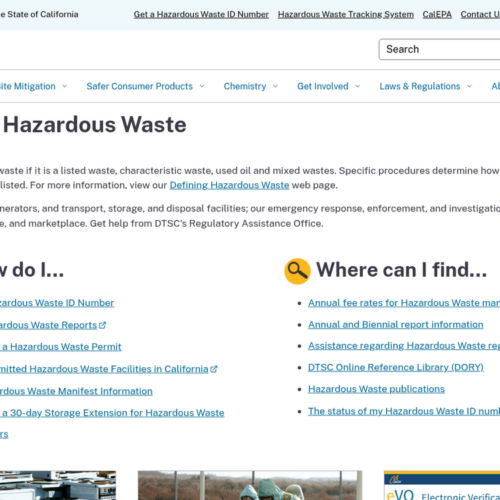
Task: Click external link icon after Hazardous Waste Reports
Action: coord(103,325)
